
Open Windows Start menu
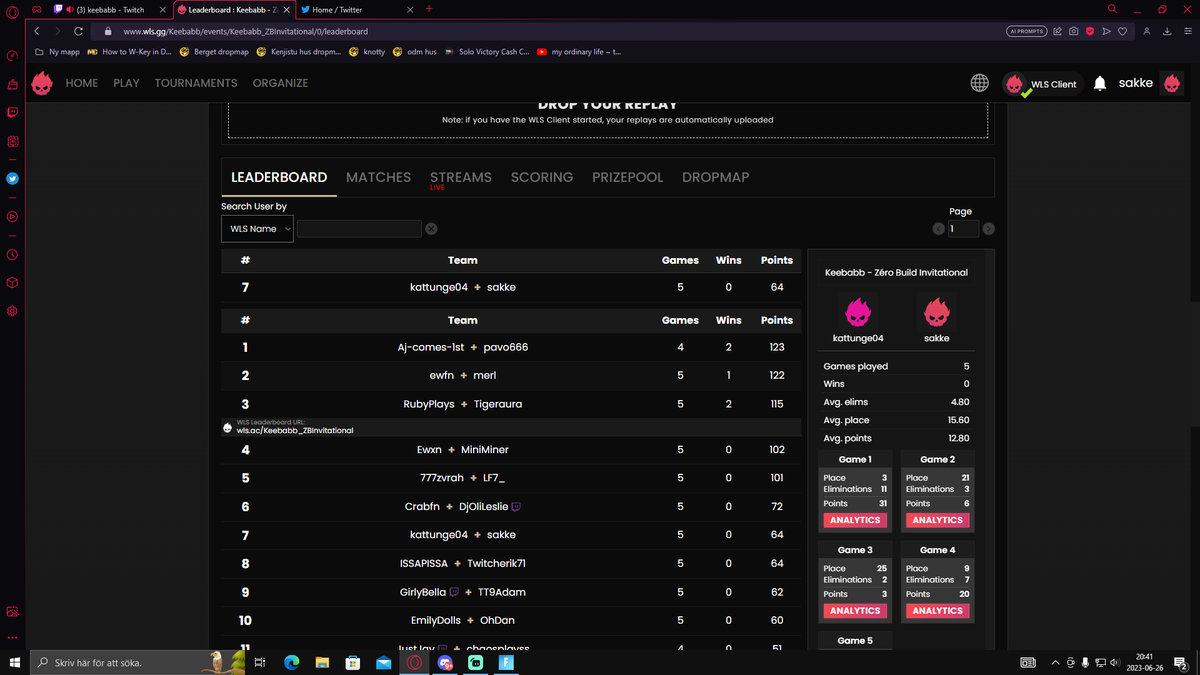point(14,662)
